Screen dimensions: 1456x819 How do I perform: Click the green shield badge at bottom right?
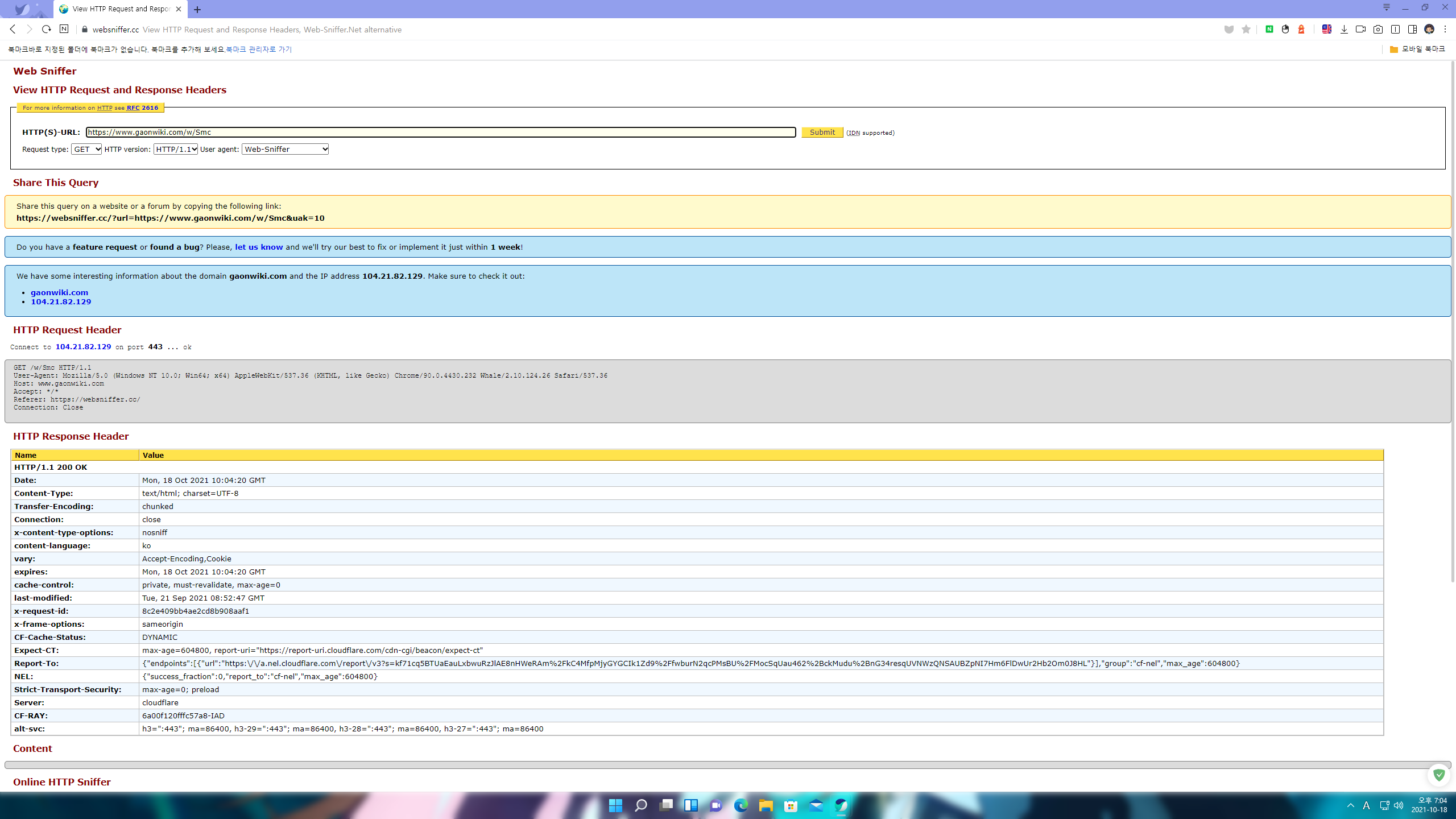pos(1439,774)
